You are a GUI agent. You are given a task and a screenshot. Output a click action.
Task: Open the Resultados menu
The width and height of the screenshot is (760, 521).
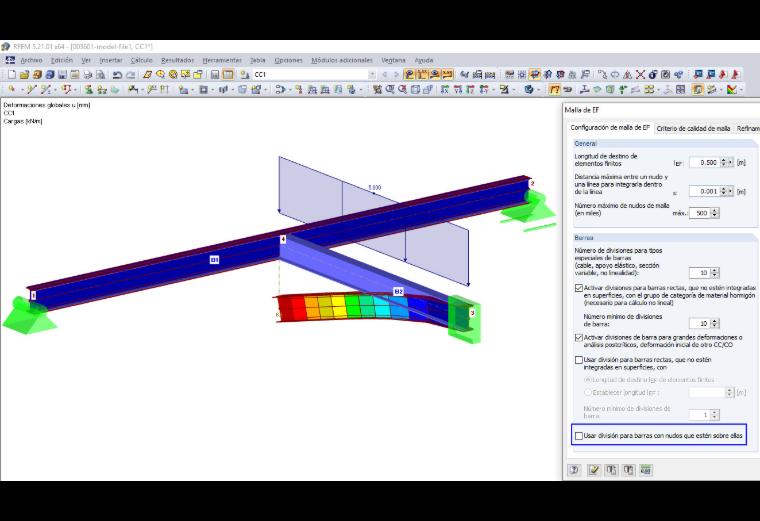click(x=177, y=60)
